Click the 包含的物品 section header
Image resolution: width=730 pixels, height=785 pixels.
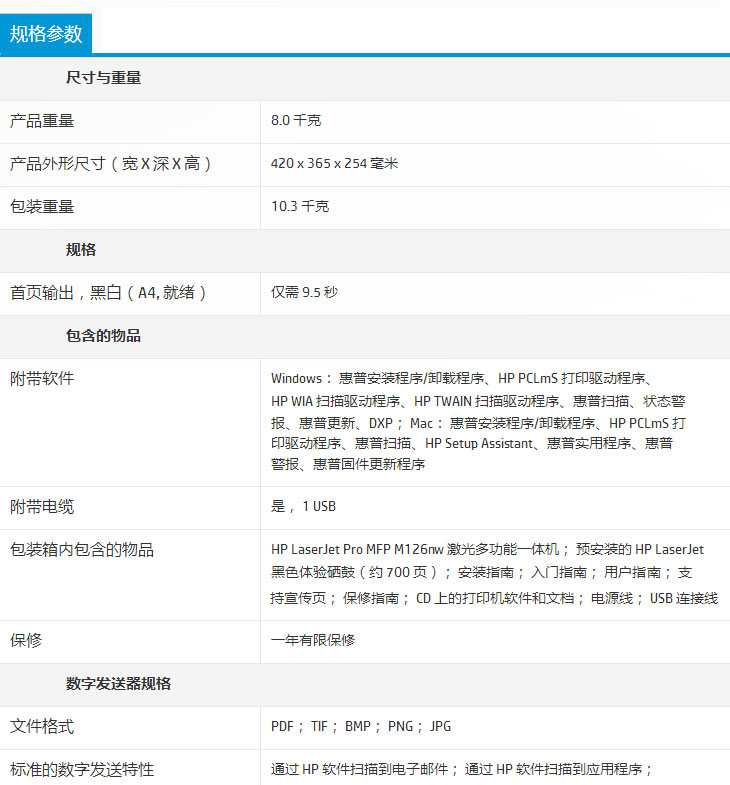[x=103, y=336]
